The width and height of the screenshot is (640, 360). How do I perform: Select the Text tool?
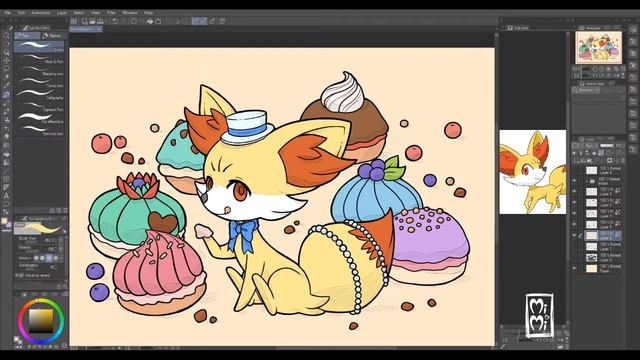6,196
